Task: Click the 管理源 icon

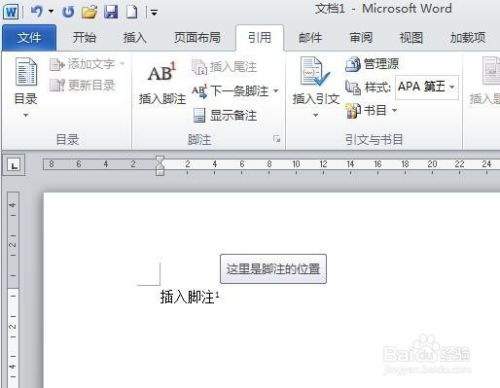Action: 353,64
